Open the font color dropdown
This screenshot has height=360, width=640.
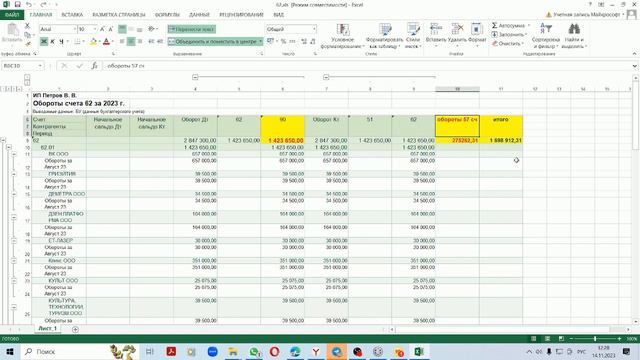tap(113, 41)
